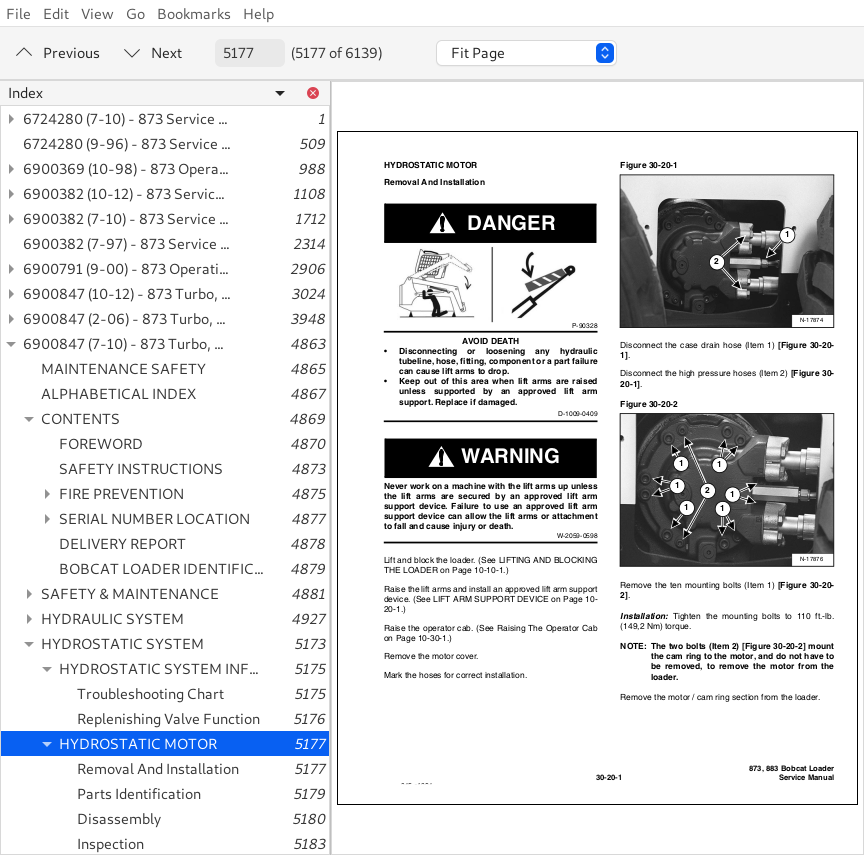
Task: Open the View menu
Action: coord(97,14)
